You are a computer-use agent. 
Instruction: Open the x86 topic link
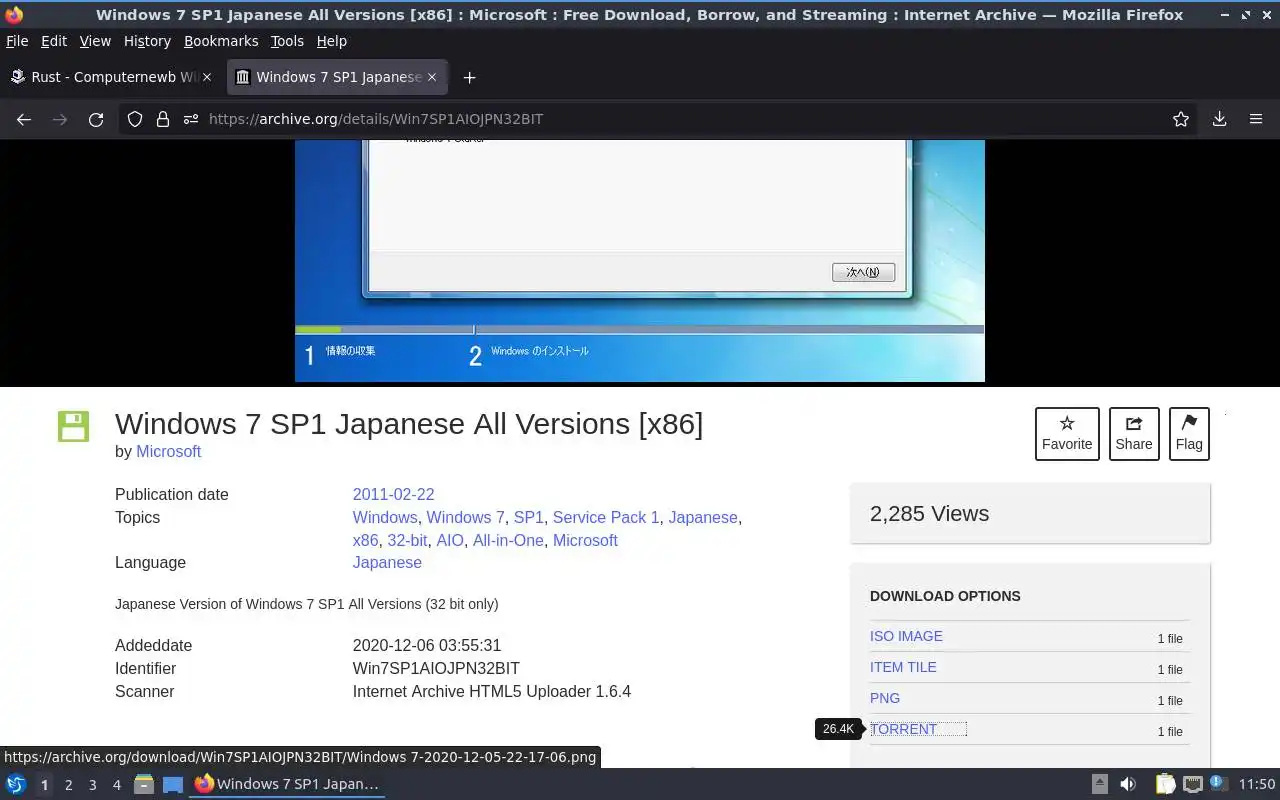tap(365, 540)
